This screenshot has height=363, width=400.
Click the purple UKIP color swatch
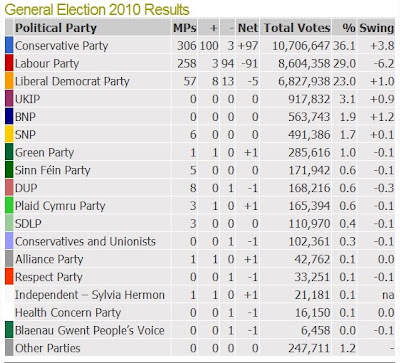coord(9,99)
